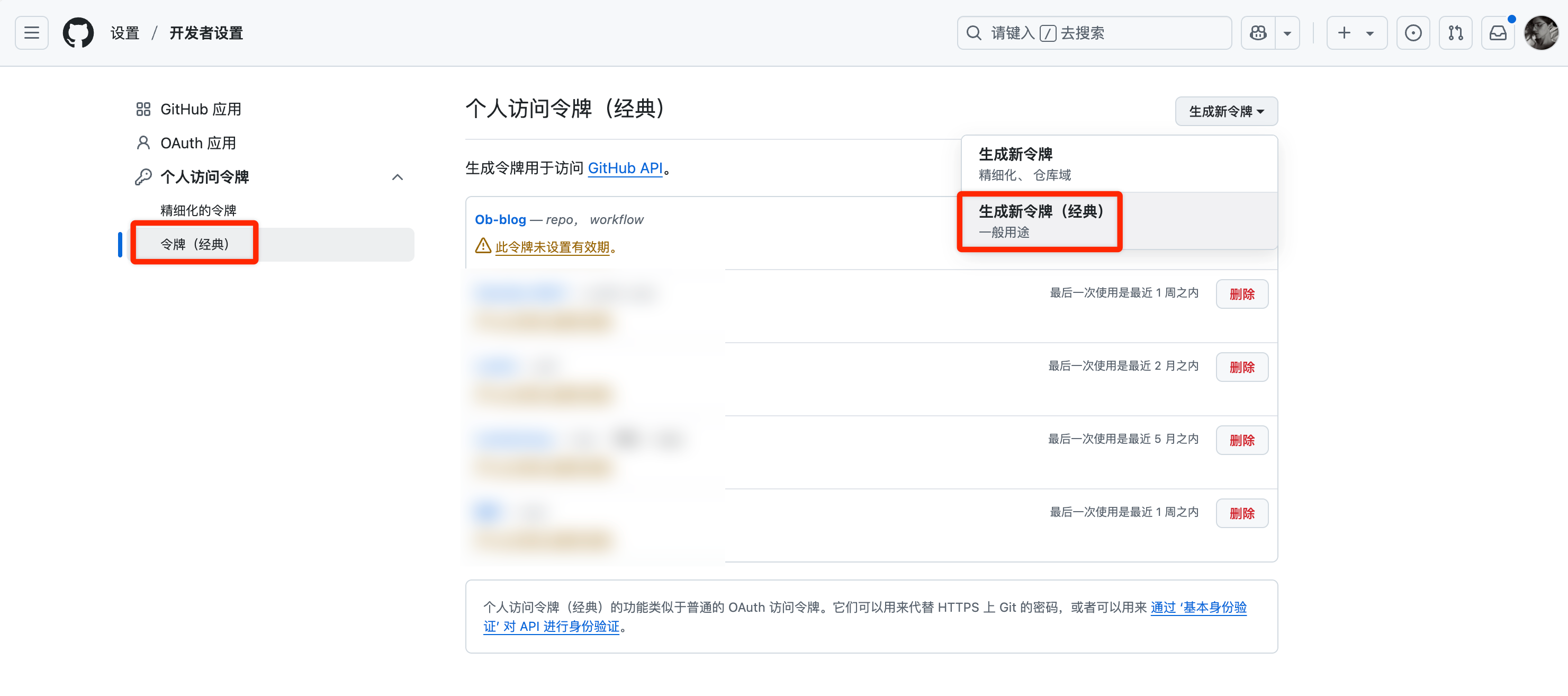Click the OAuth 应用 person icon
This screenshot has width=1568, height=696.
coord(143,143)
